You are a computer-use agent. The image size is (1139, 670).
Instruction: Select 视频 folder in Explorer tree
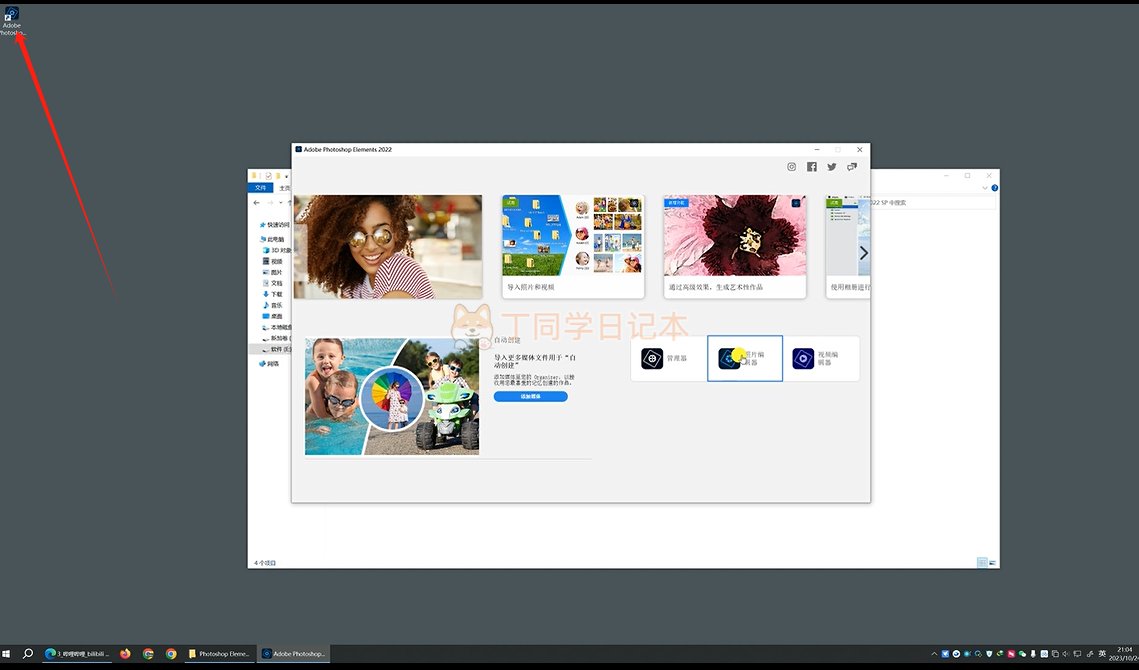coord(272,261)
